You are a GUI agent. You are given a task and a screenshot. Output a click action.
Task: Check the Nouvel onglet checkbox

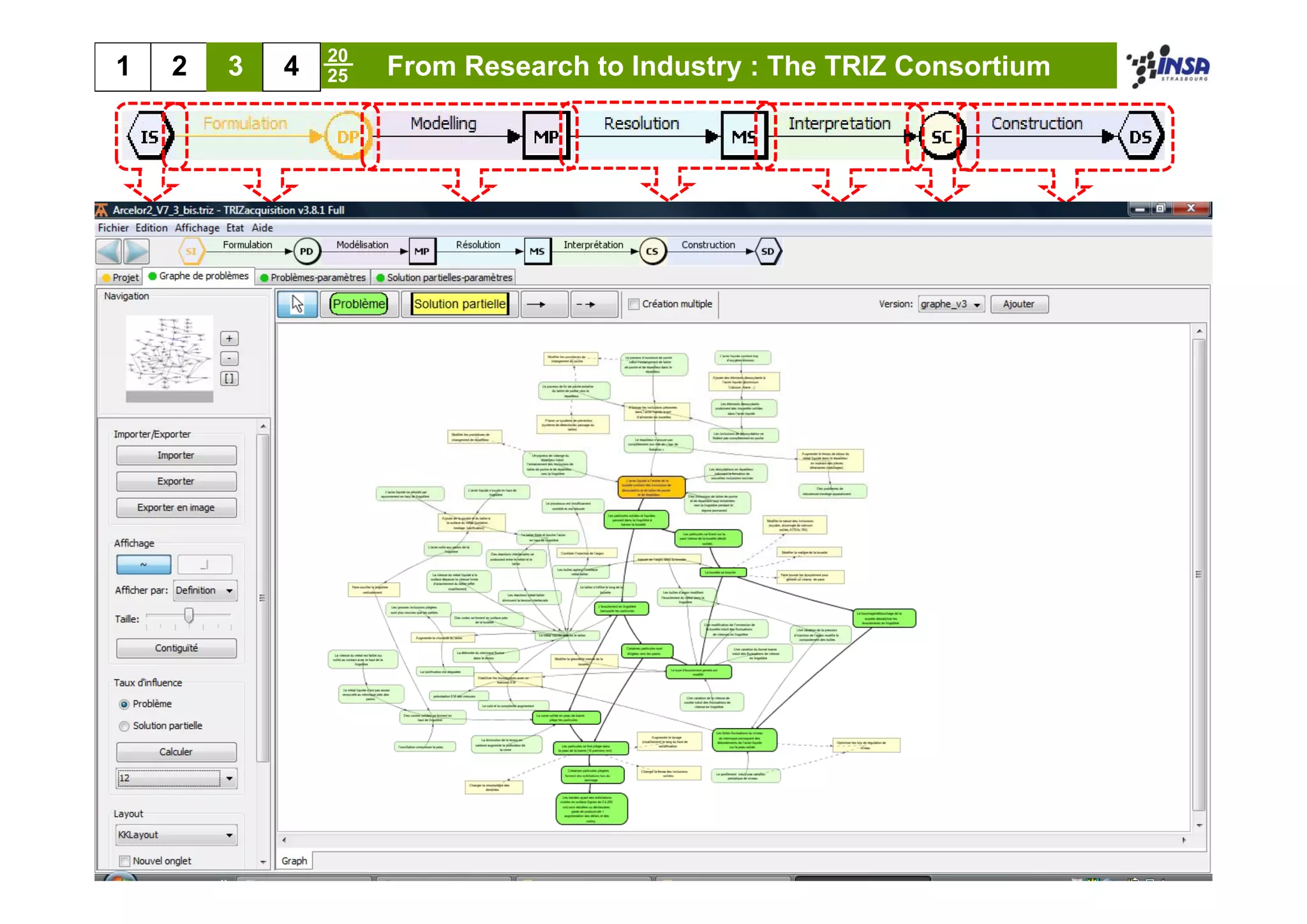click(x=125, y=861)
